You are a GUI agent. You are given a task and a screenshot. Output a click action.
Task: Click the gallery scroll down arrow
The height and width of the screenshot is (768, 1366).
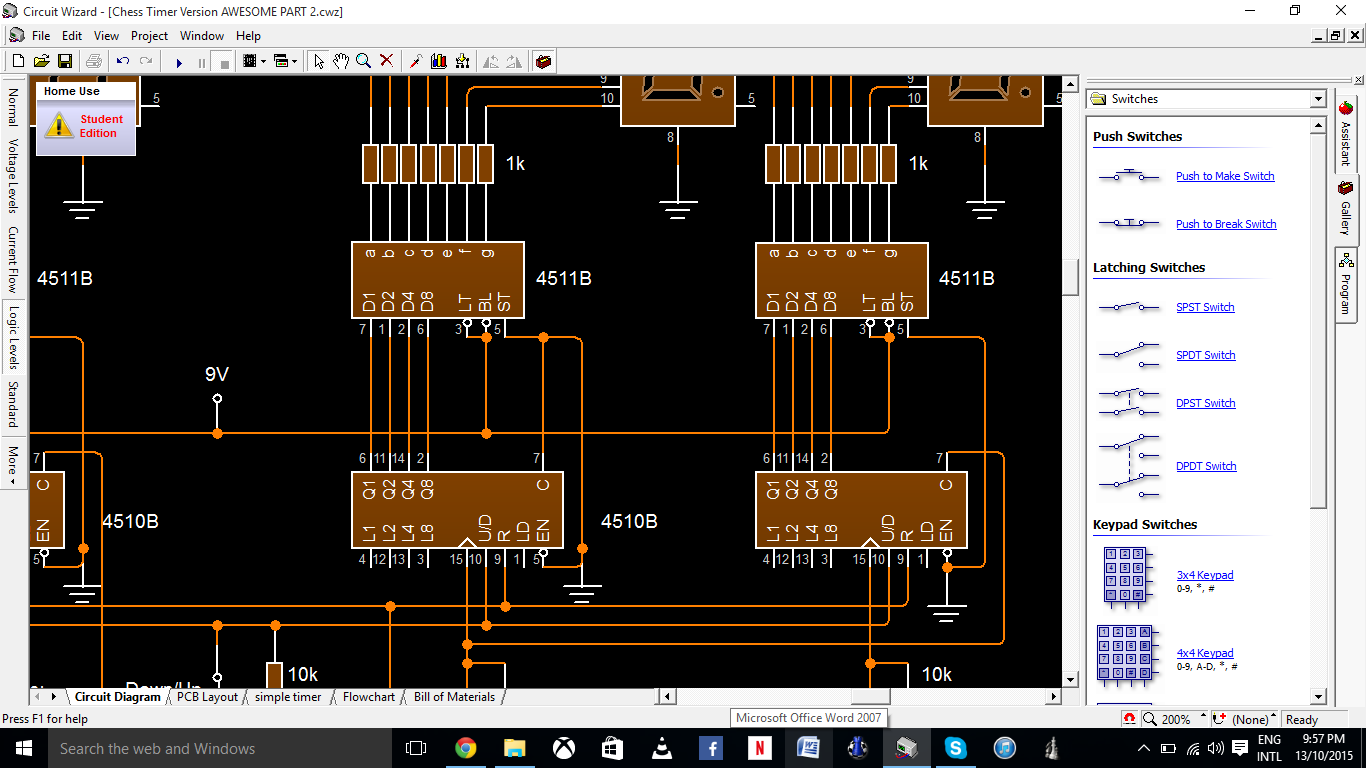(x=1318, y=697)
